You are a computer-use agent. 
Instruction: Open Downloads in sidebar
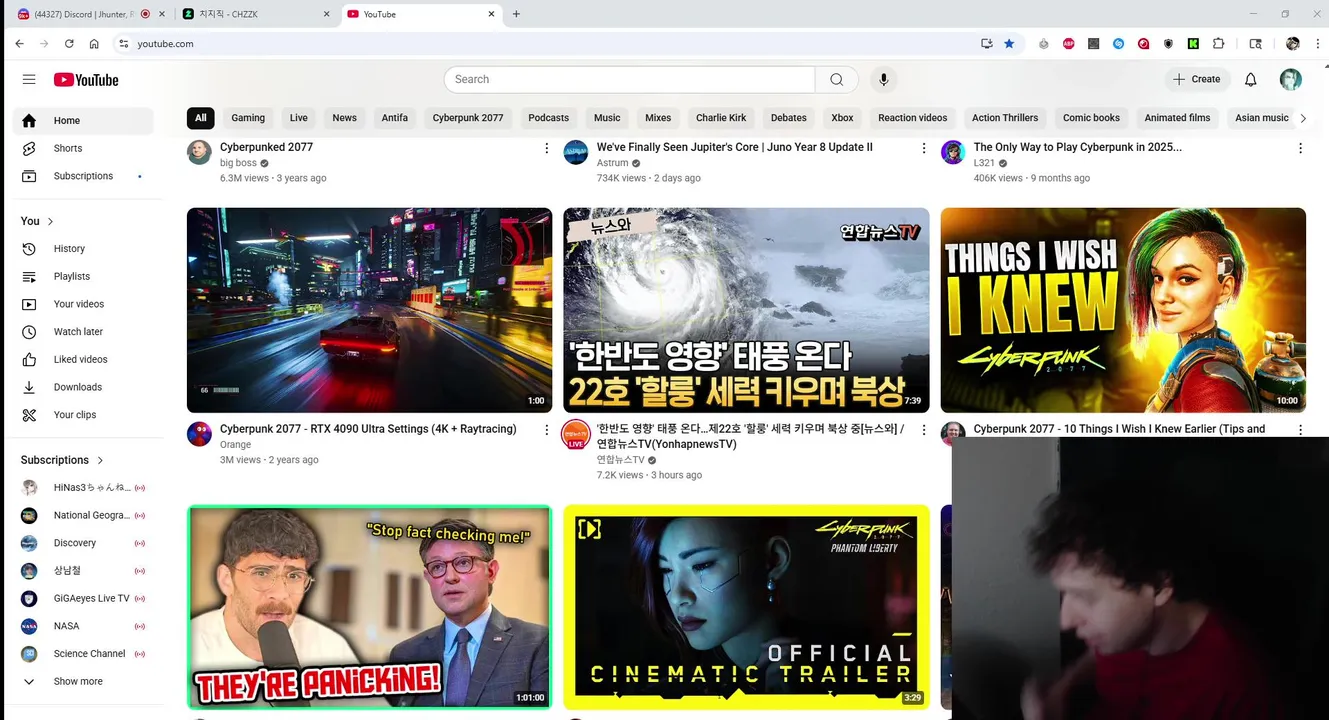[83, 387]
